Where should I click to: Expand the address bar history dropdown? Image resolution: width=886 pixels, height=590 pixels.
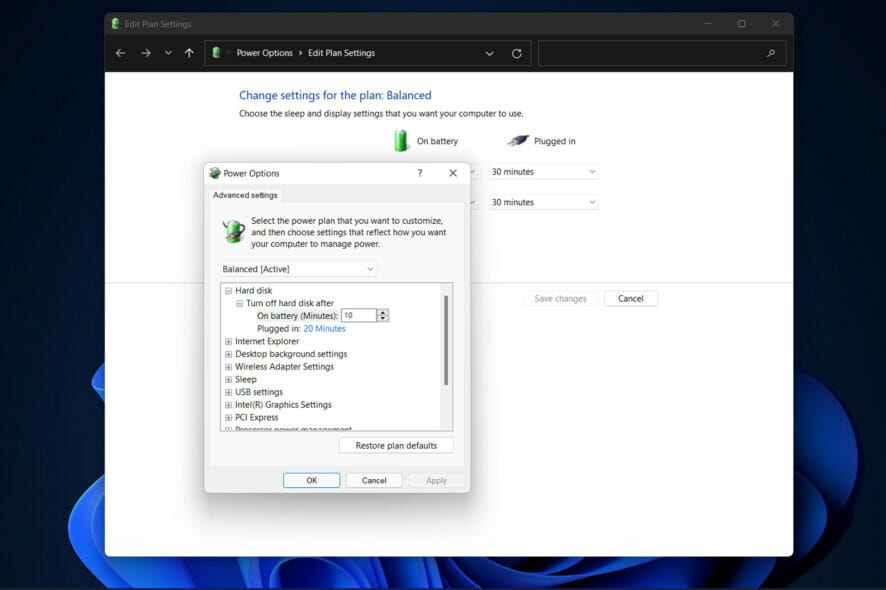[x=489, y=54]
